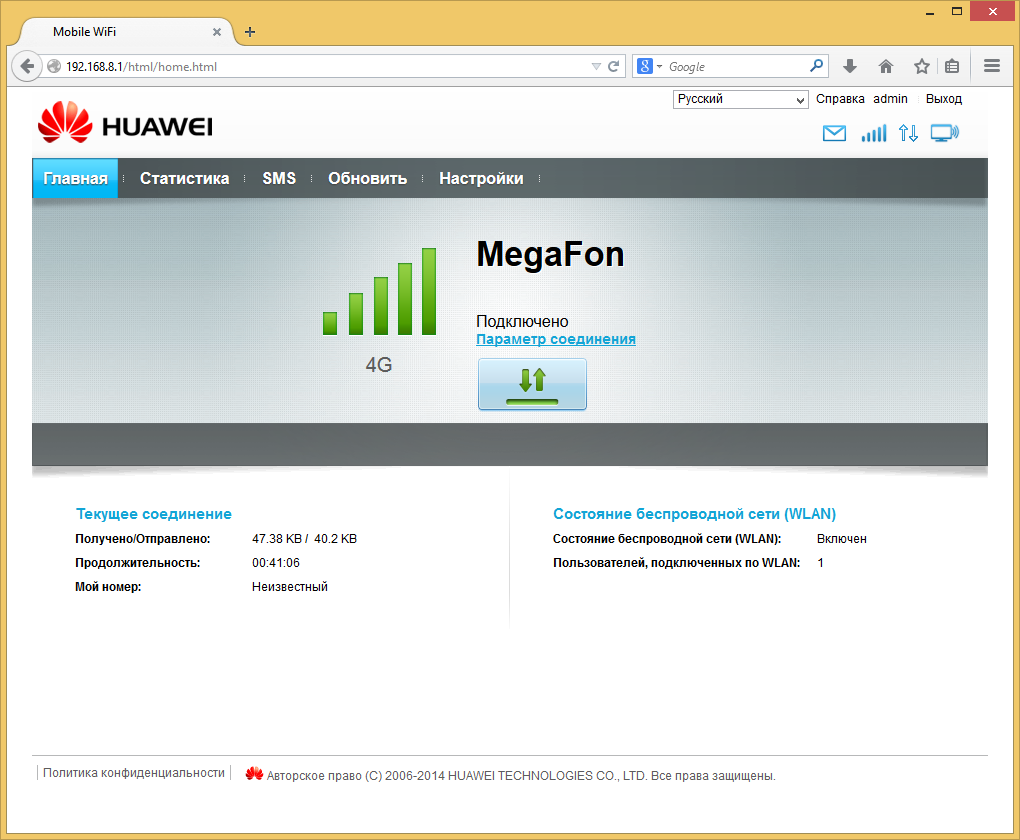The width and height of the screenshot is (1020, 840).
Task: Open the SMS messages envelope icon
Action: tap(834, 133)
